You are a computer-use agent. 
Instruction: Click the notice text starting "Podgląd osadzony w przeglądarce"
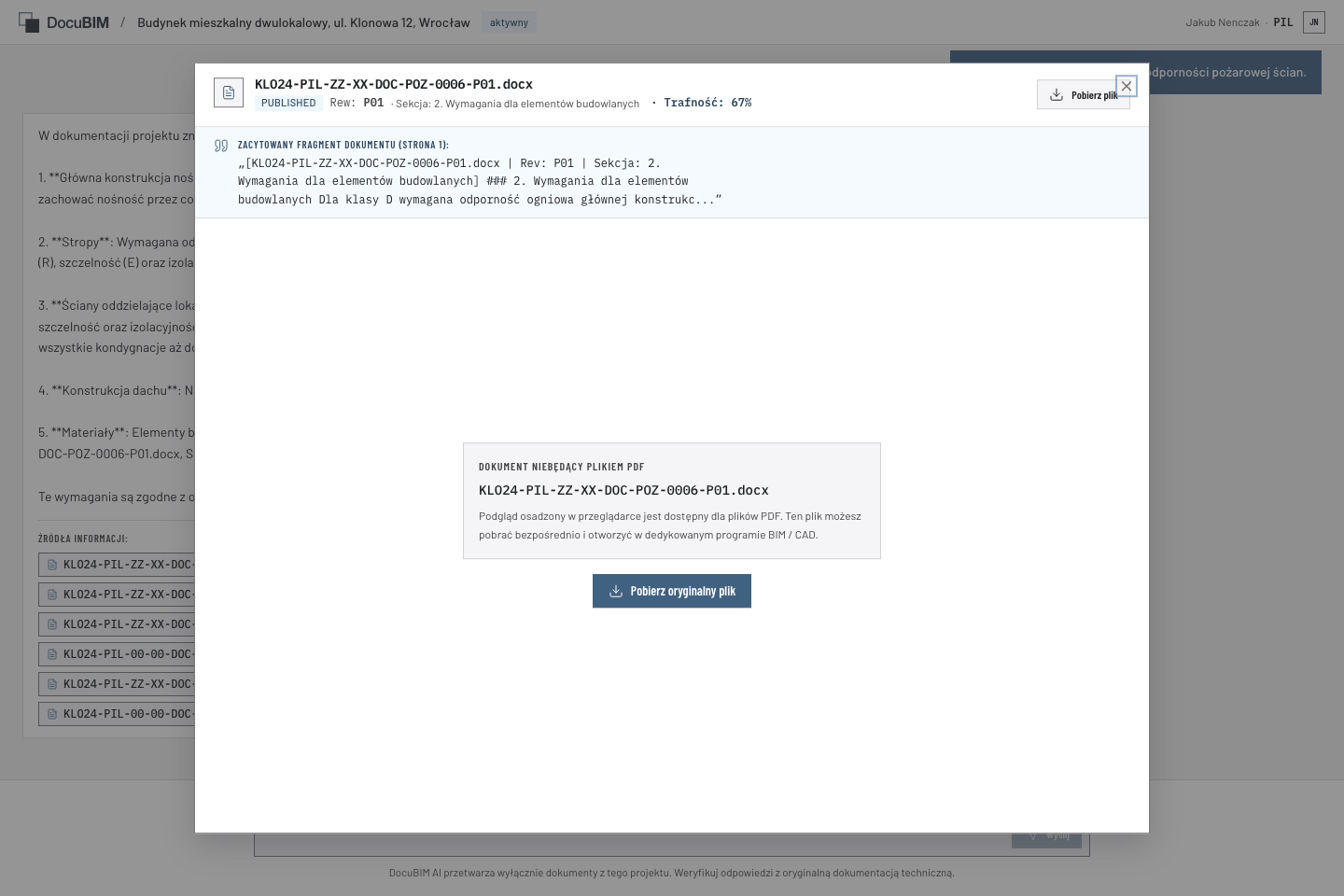point(670,525)
